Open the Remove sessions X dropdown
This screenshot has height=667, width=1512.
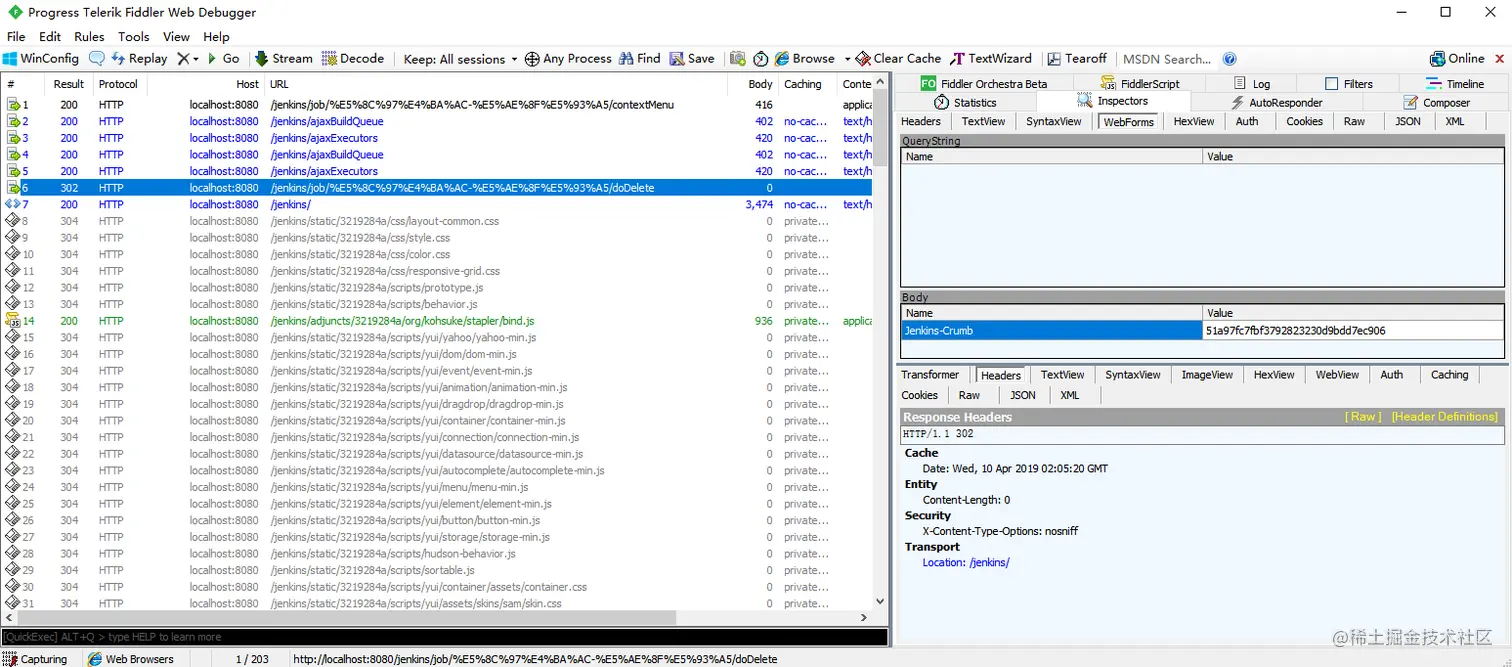pos(188,59)
